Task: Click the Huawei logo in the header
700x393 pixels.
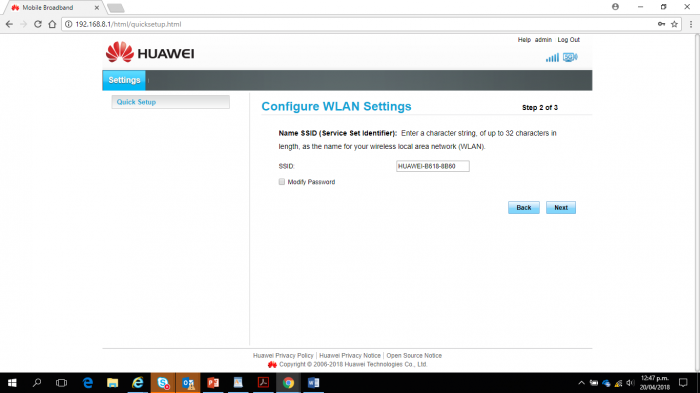Action: [x=150, y=53]
